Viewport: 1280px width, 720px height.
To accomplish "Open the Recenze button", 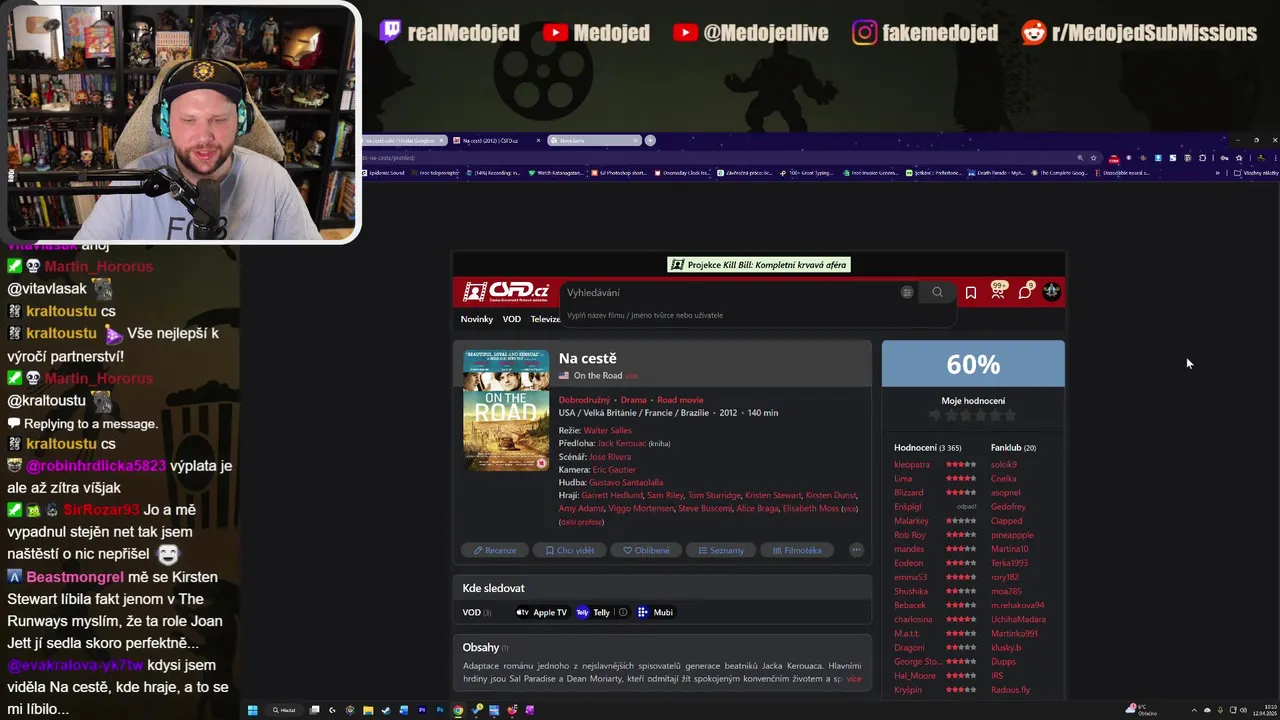I will click(495, 550).
